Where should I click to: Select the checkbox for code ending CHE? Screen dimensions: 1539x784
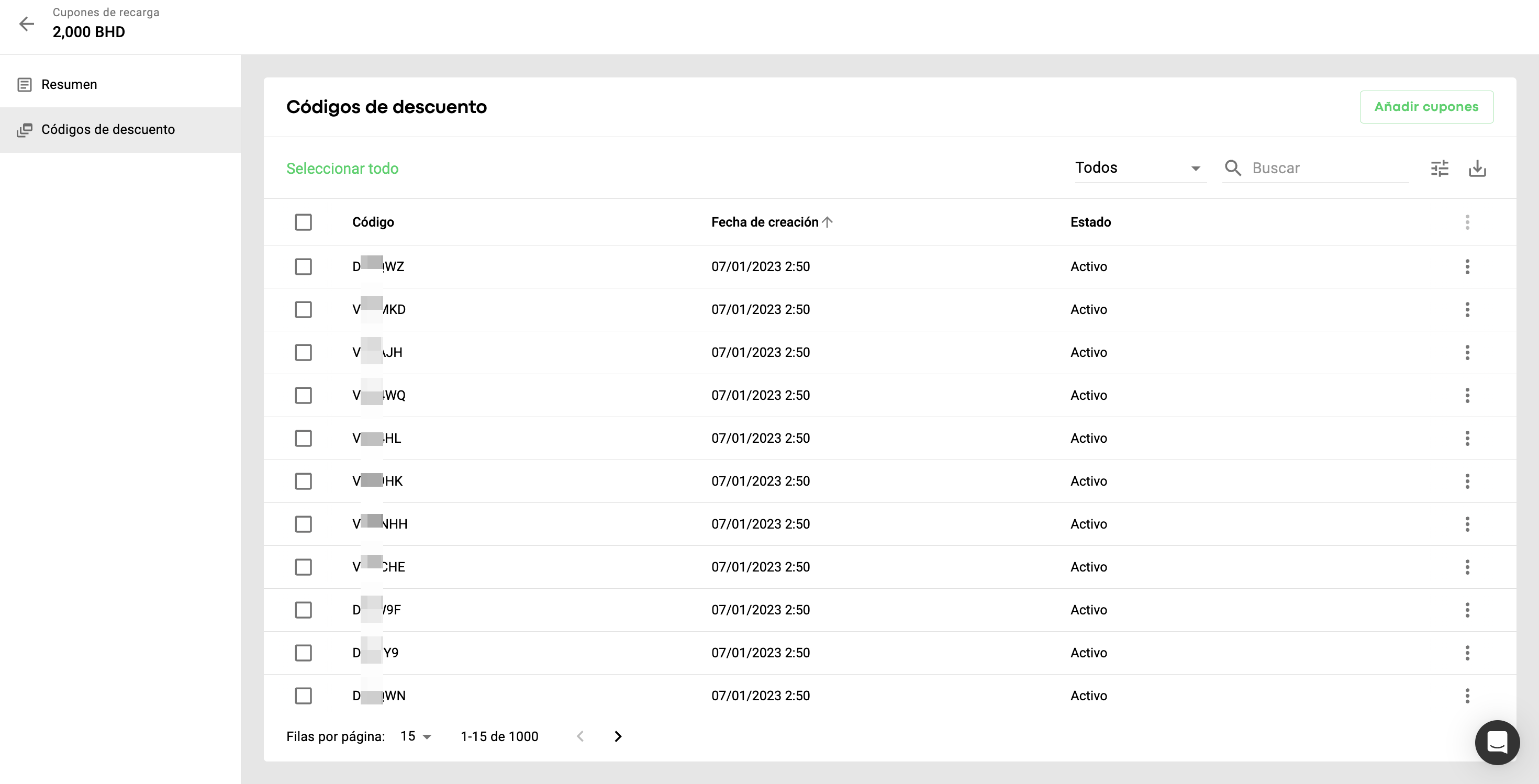303,567
